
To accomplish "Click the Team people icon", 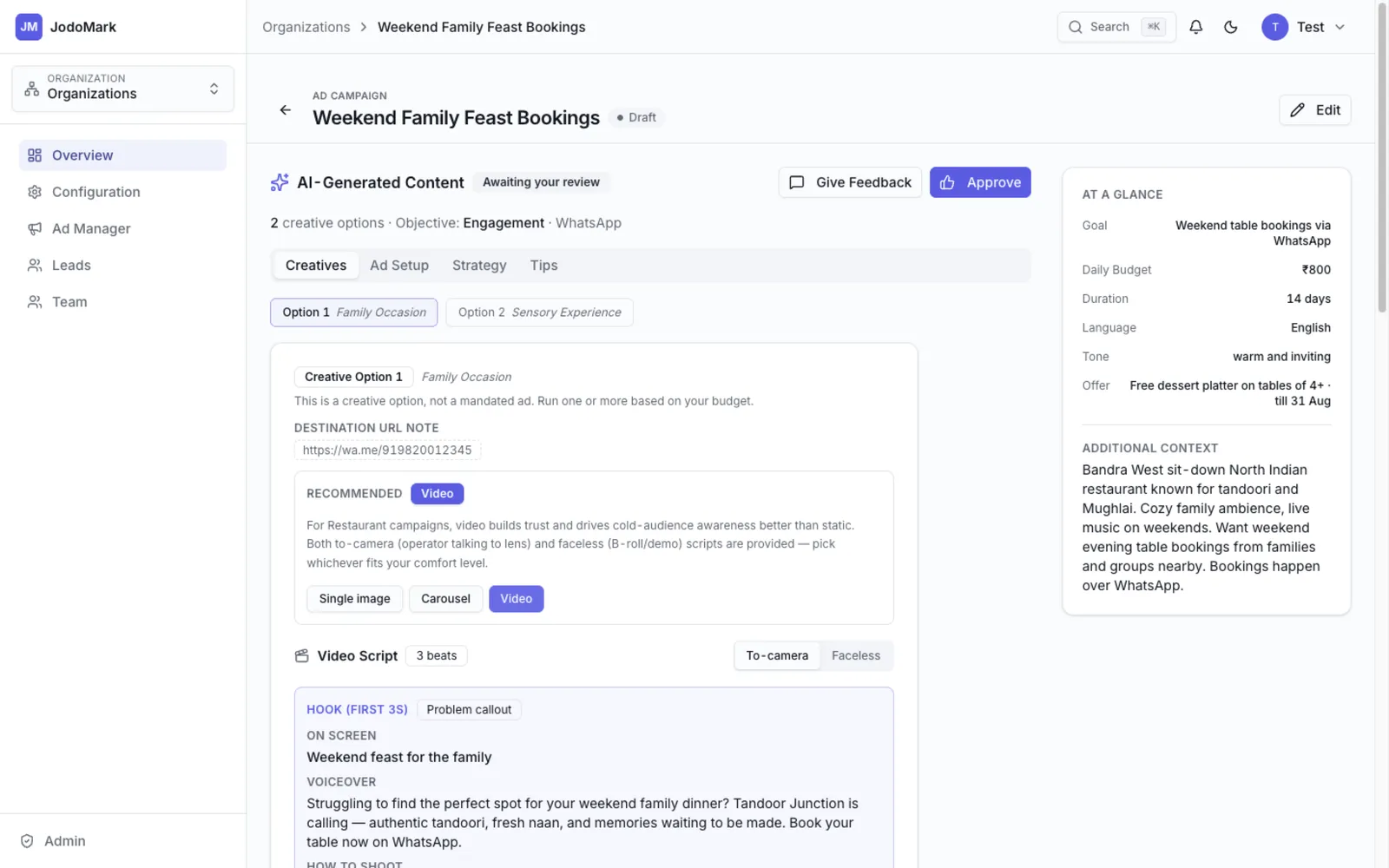I will (35, 302).
